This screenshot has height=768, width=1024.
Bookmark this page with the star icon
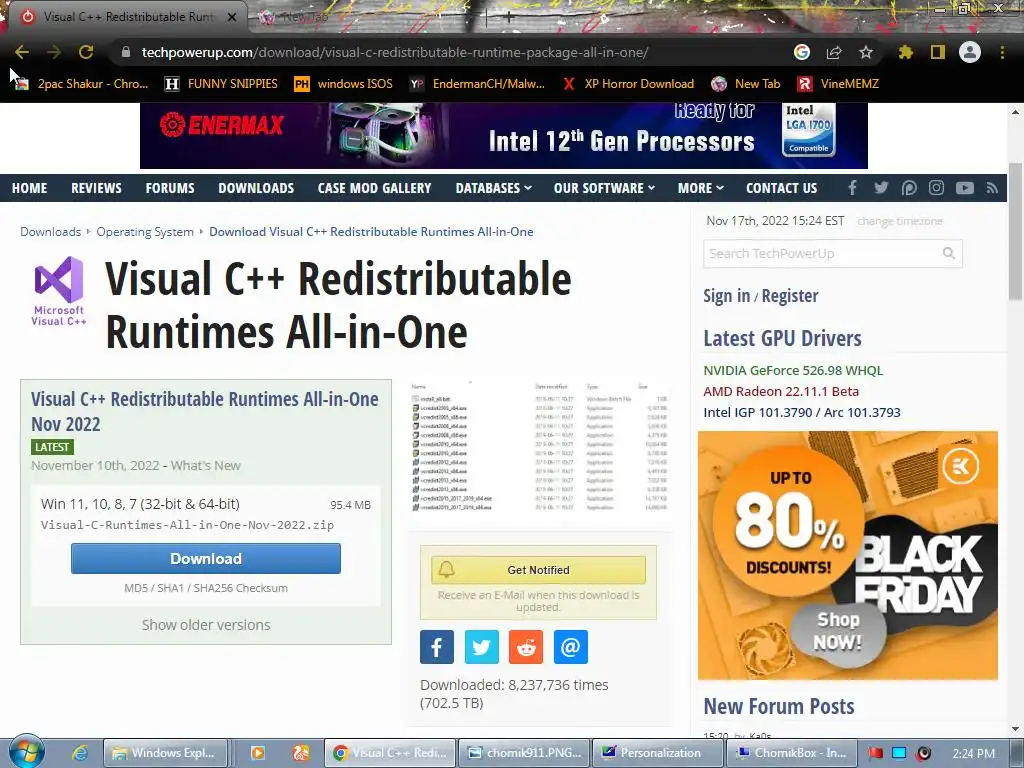point(866,52)
